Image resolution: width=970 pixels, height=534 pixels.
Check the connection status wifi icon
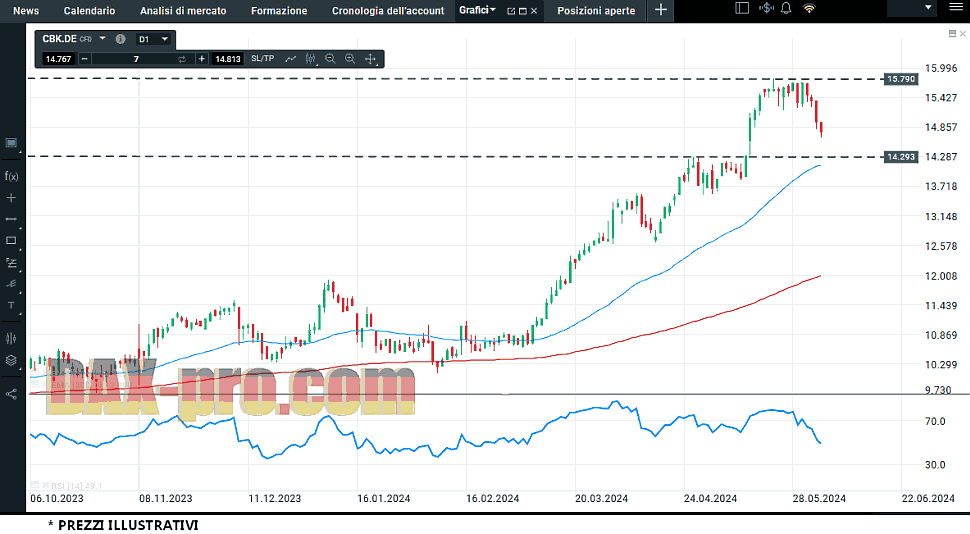pos(809,8)
